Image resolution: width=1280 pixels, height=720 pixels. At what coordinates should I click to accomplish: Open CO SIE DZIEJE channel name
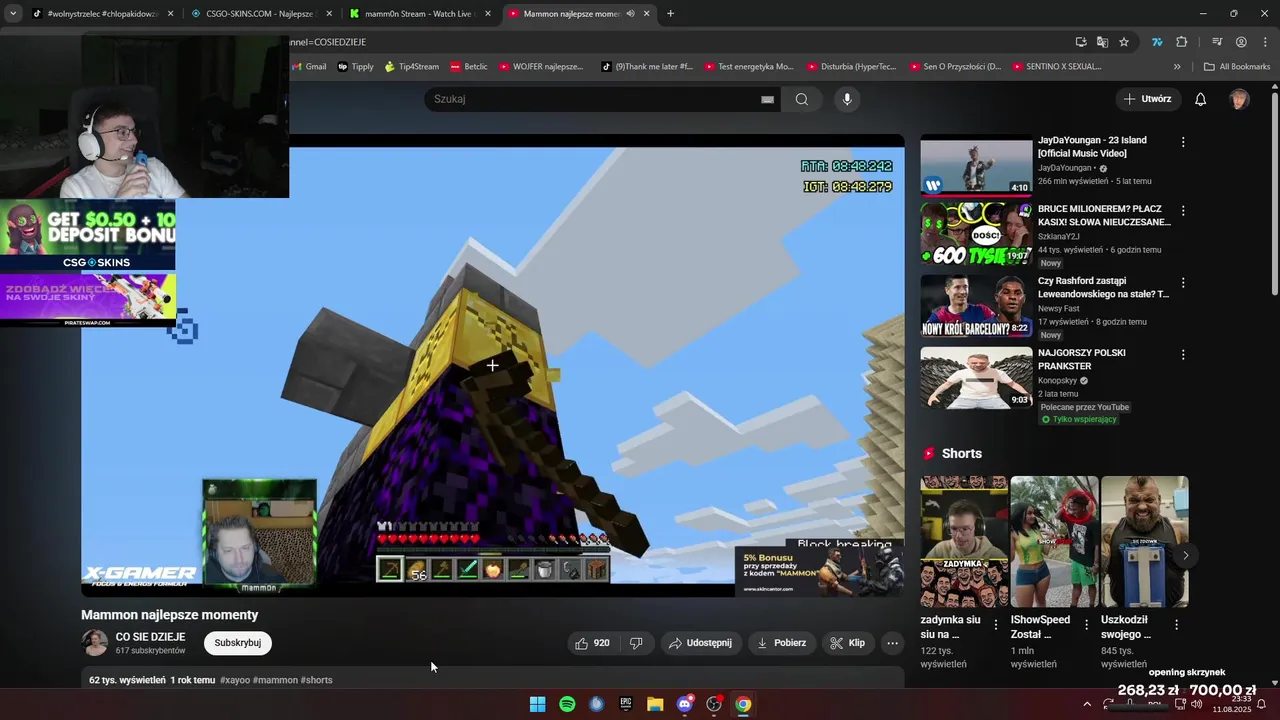150,637
